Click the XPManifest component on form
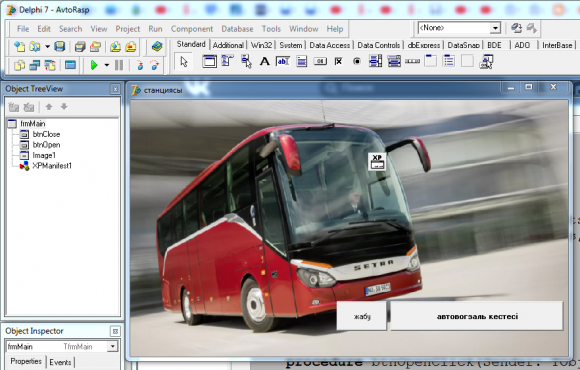580x370 pixels. [x=377, y=162]
